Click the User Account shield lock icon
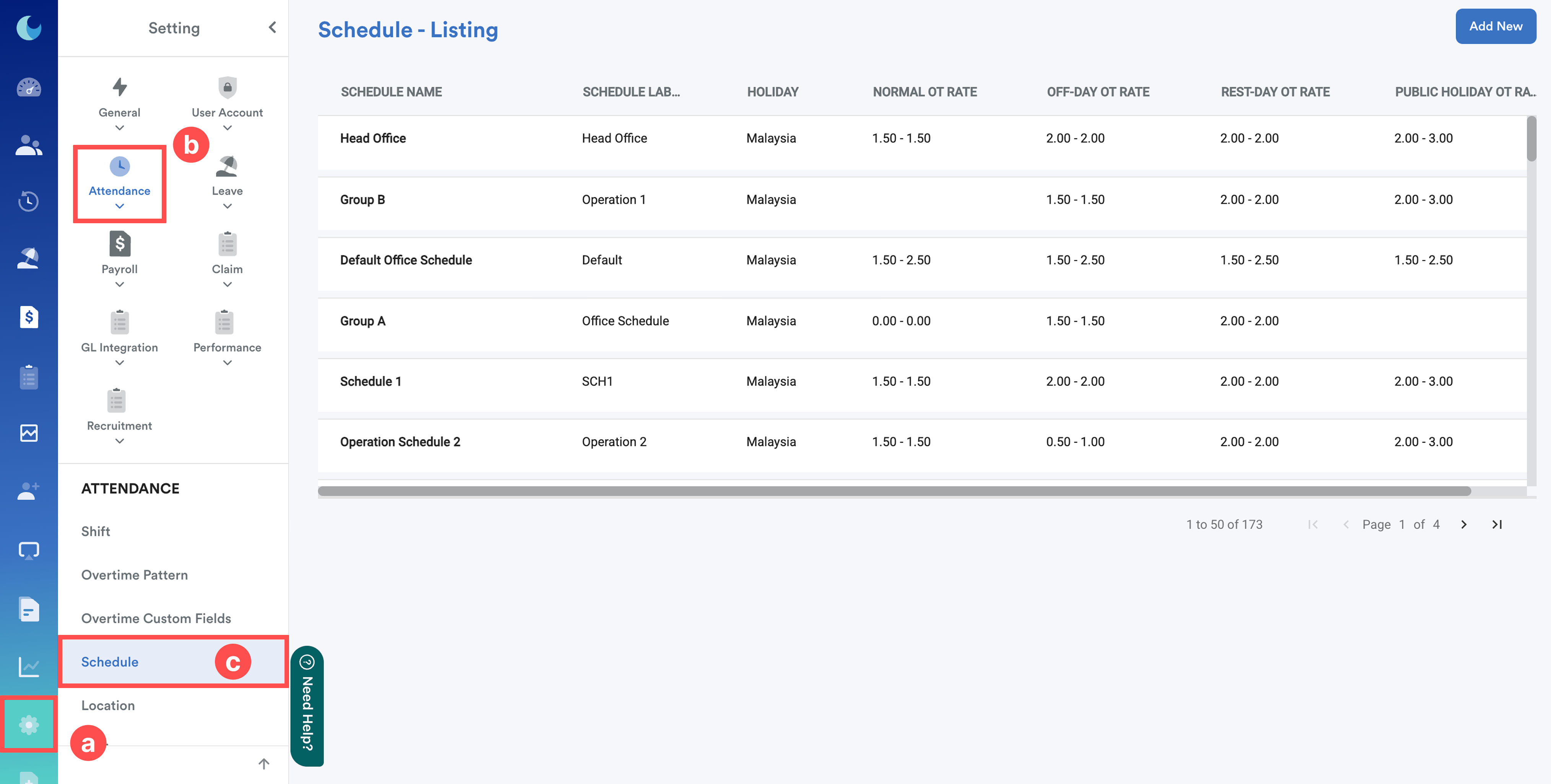The height and width of the screenshot is (784, 1551). (x=227, y=88)
